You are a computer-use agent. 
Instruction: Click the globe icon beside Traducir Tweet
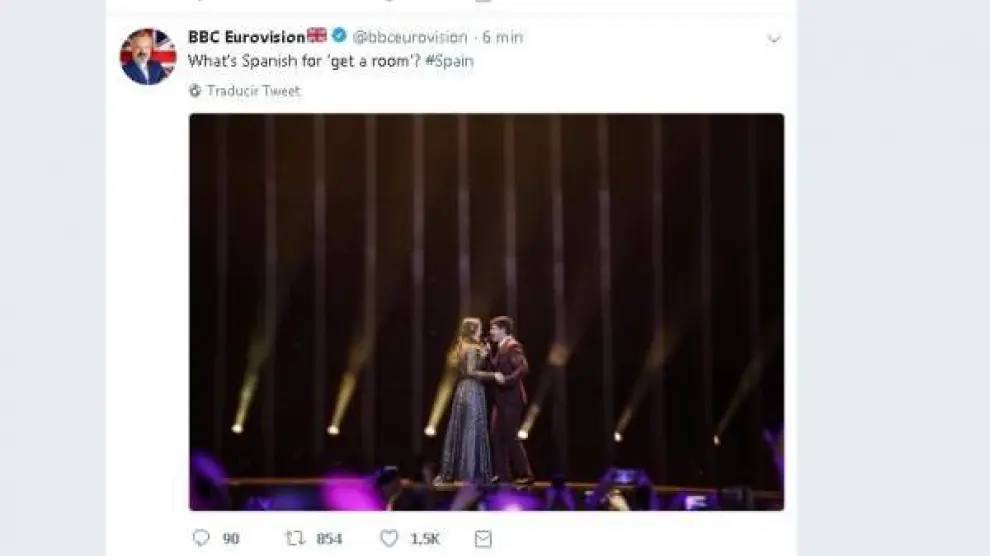pyautogui.click(x=195, y=91)
